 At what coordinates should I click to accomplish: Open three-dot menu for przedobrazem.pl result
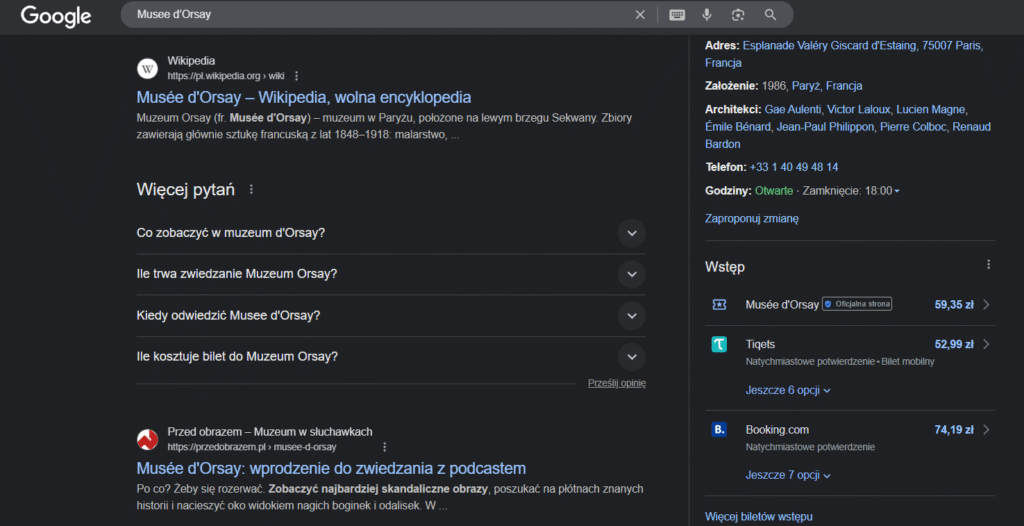tap(384, 447)
